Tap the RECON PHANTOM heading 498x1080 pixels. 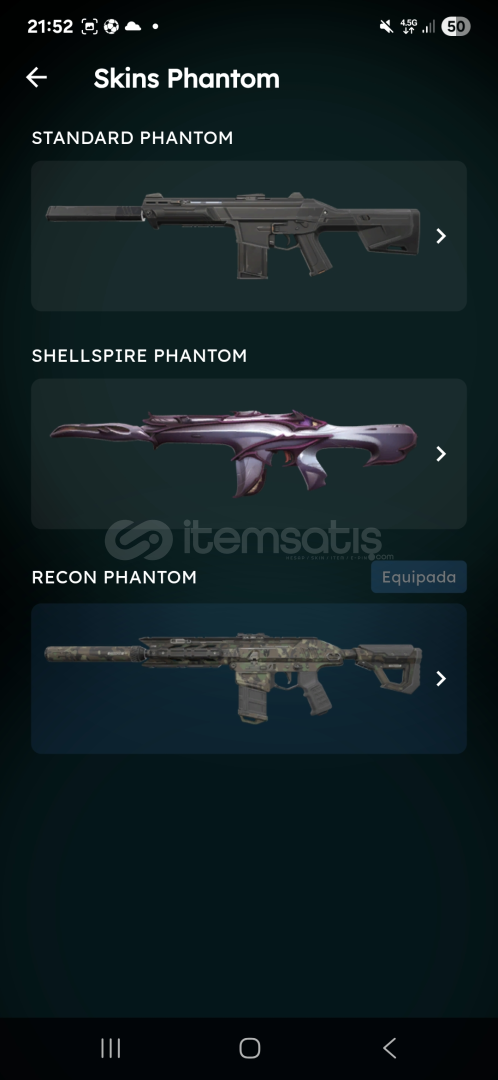click(114, 577)
